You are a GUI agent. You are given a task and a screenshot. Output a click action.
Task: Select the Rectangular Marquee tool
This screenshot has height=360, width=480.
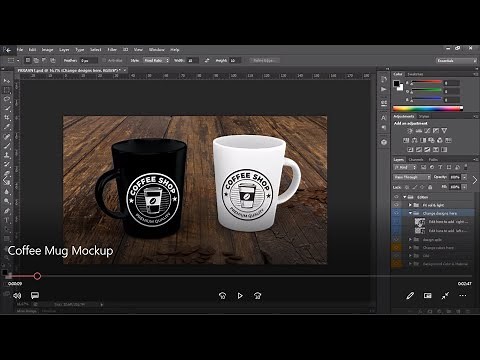click(7, 90)
